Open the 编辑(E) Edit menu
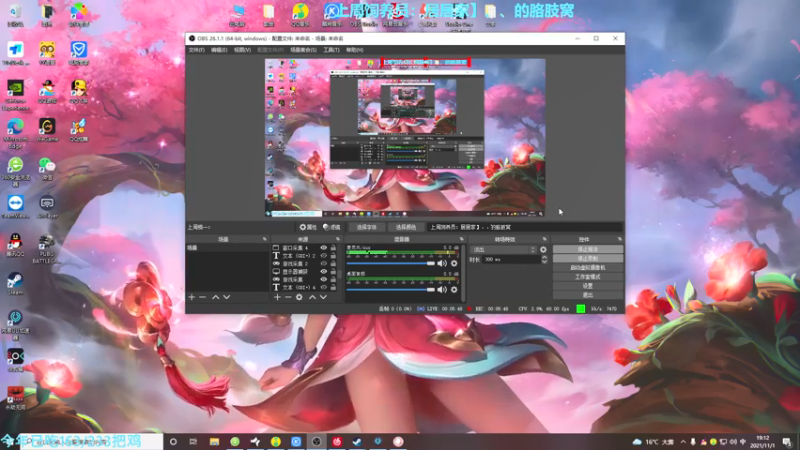 coord(219,50)
